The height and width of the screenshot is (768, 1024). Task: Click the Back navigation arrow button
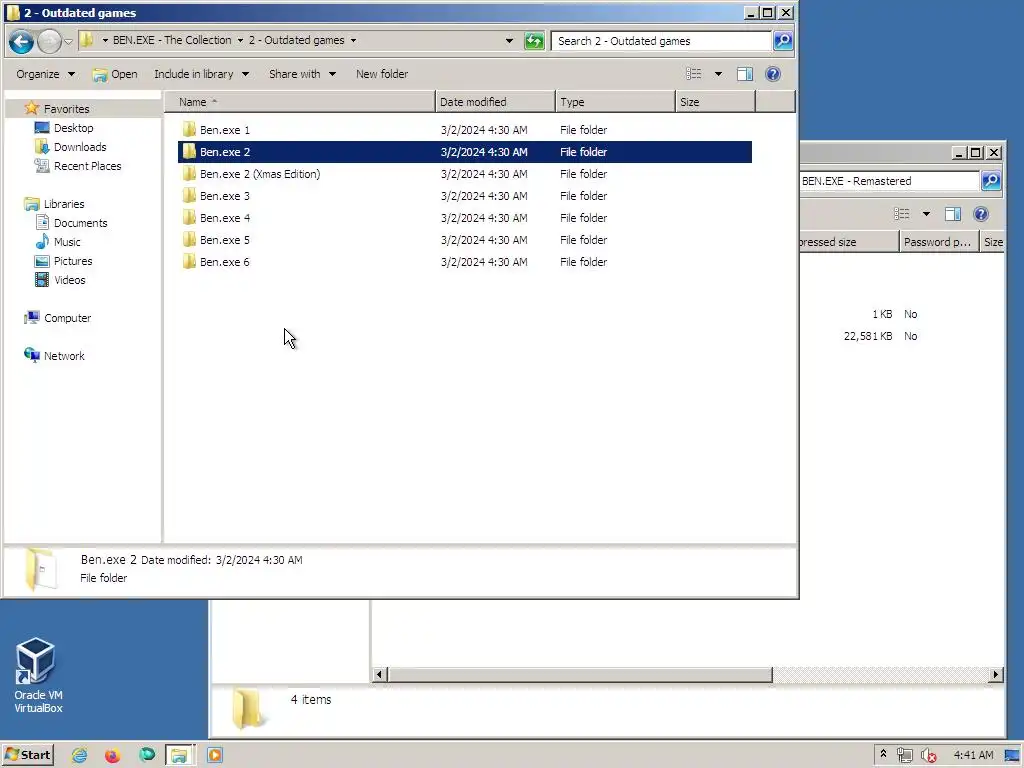(x=21, y=41)
